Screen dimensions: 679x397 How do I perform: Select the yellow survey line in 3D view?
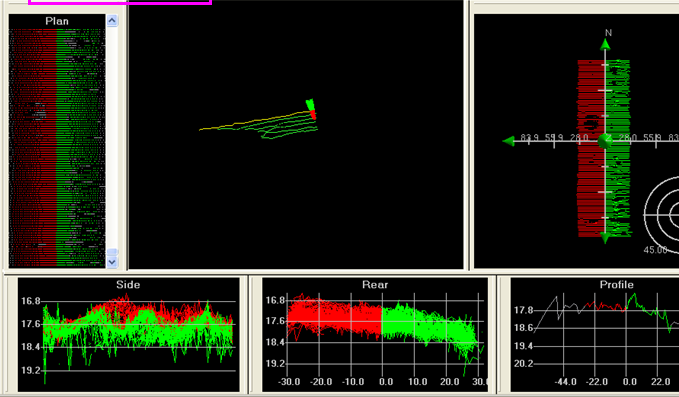pyautogui.click(x=255, y=121)
